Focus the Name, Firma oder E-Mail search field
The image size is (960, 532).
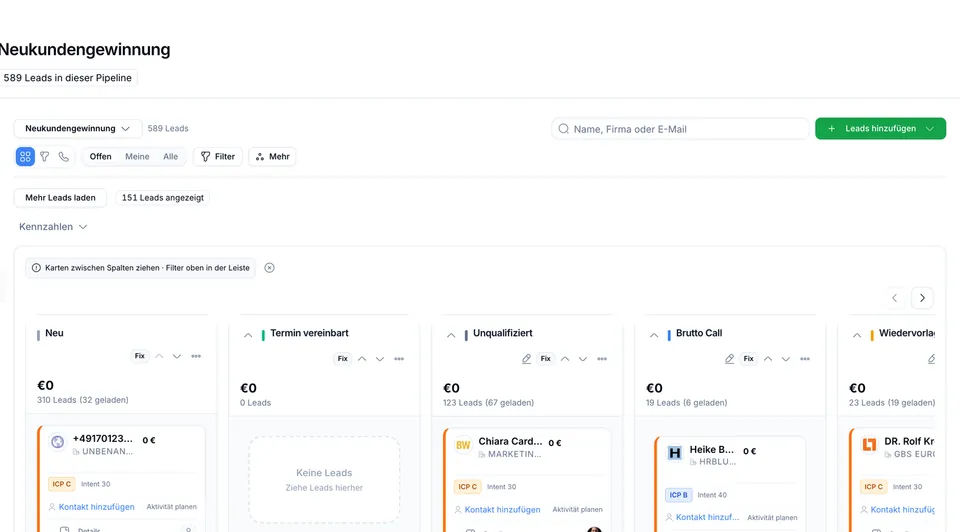[x=680, y=129]
